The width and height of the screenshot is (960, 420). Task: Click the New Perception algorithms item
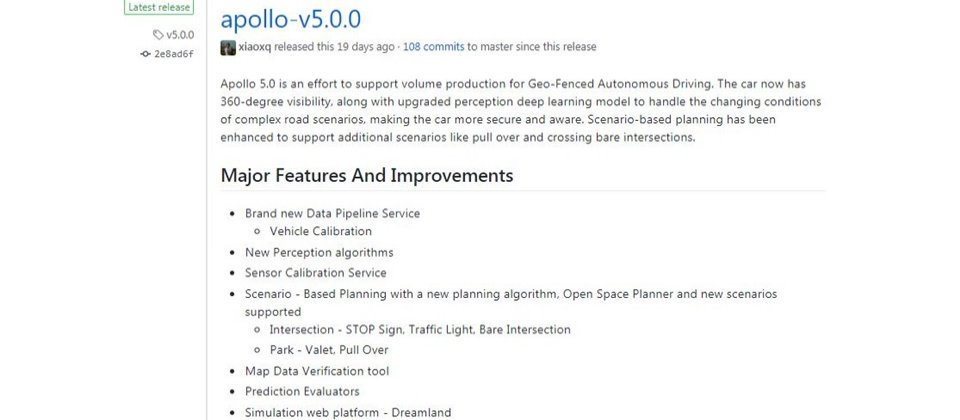coord(319,252)
